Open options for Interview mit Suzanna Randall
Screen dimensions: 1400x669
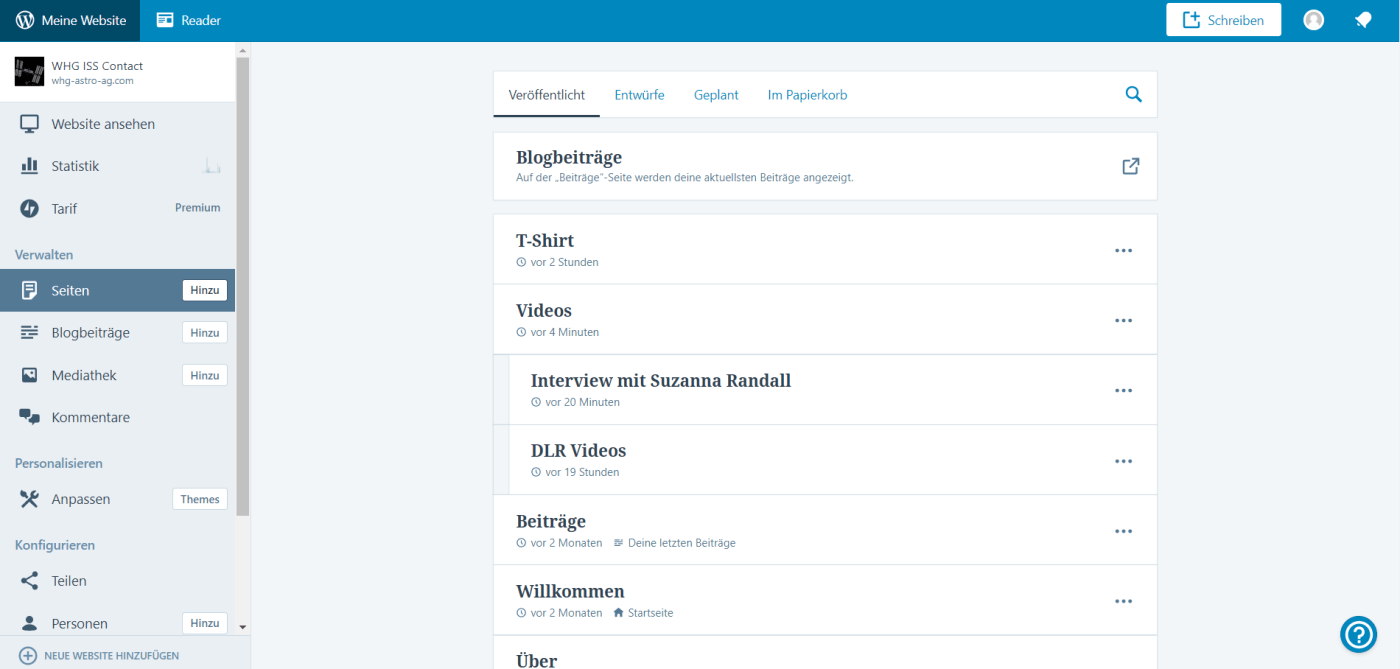point(1123,391)
